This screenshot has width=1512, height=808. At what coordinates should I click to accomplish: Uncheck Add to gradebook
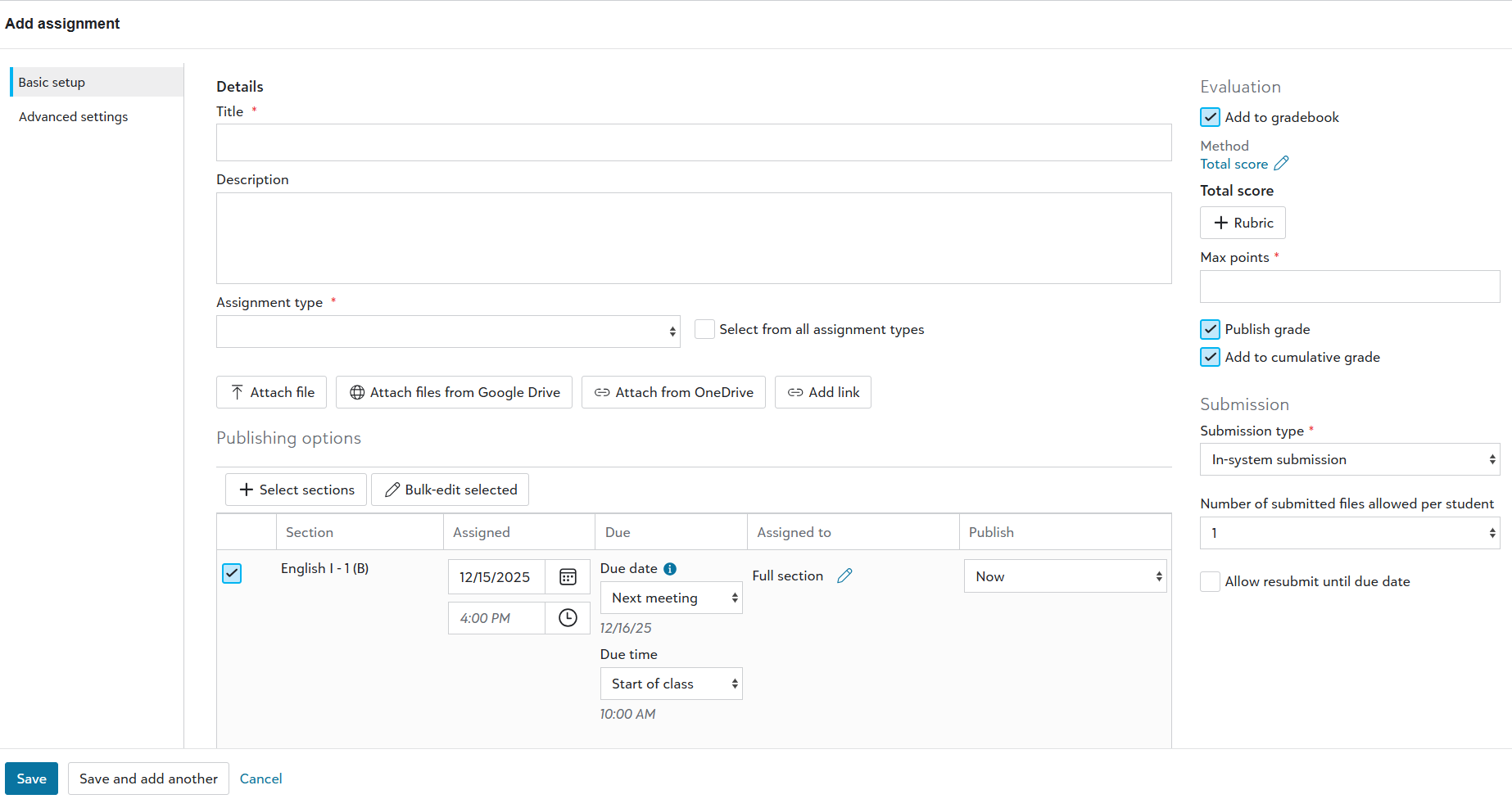1210,117
